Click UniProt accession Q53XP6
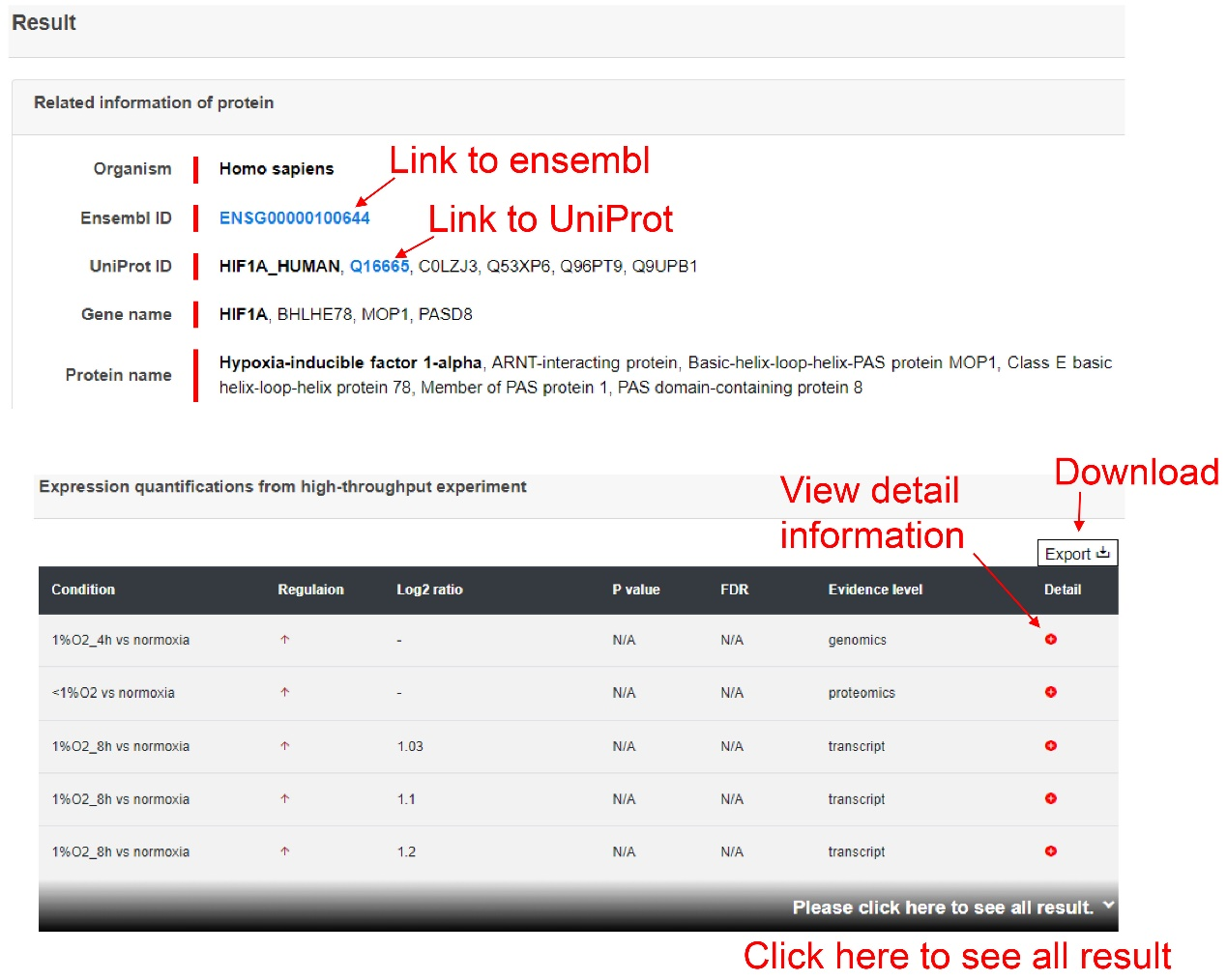The height and width of the screenshot is (980, 1227). [x=518, y=267]
